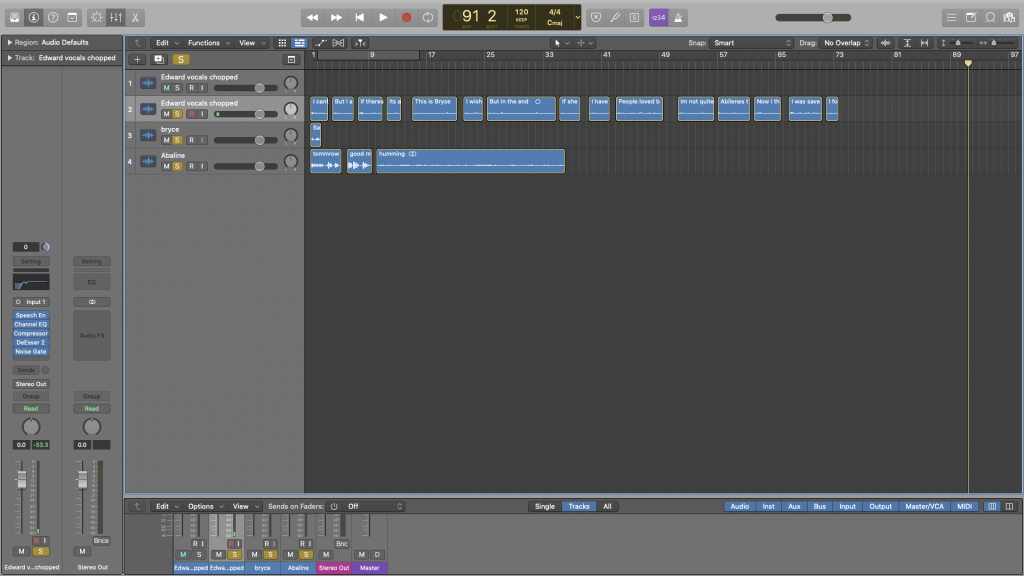Mute the bryce track
This screenshot has width=1024, height=576.
coord(166,140)
